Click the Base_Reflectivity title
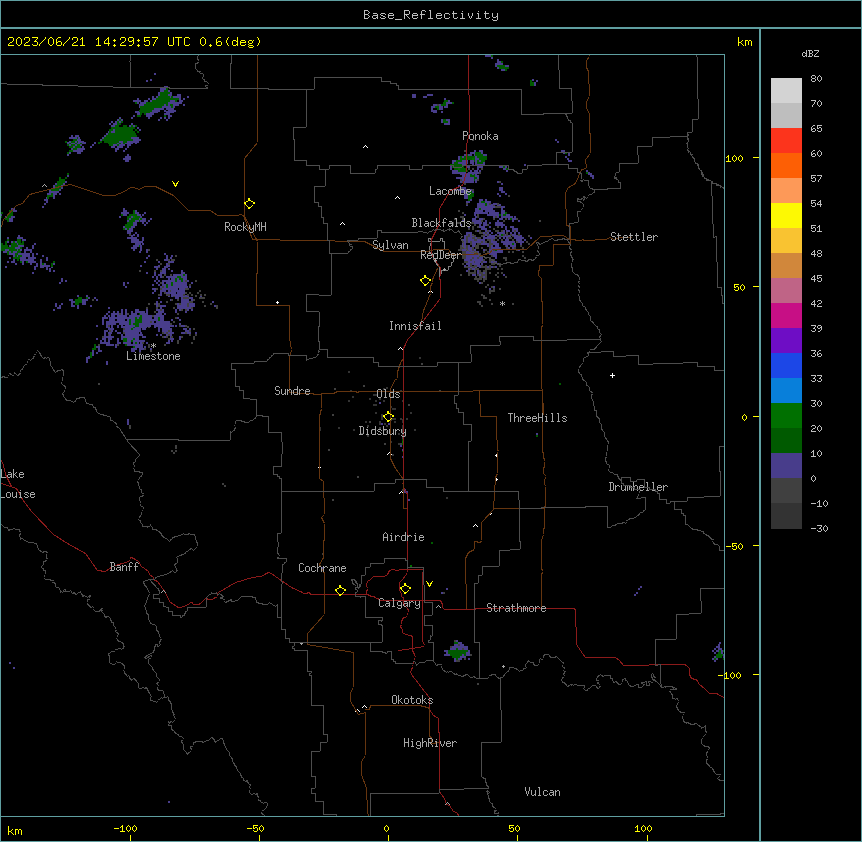 click(431, 15)
